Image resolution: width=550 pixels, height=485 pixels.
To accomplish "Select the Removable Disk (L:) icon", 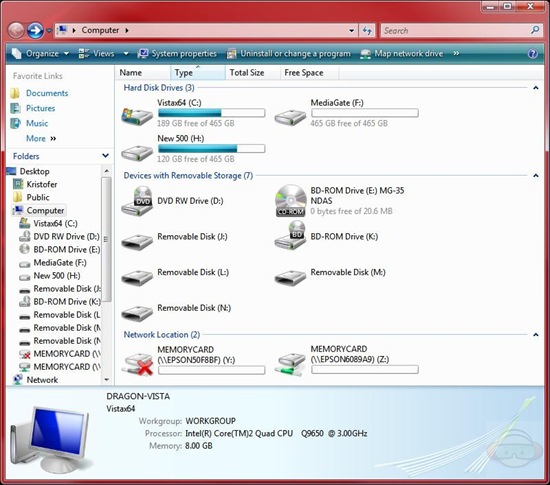I will [137, 277].
